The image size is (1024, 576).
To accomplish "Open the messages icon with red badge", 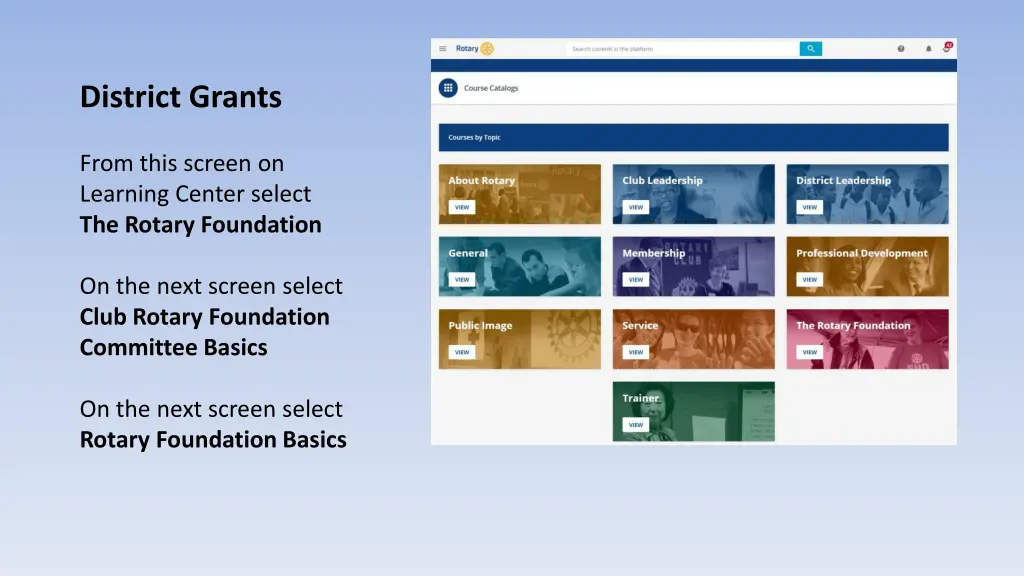I will coord(947,47).
